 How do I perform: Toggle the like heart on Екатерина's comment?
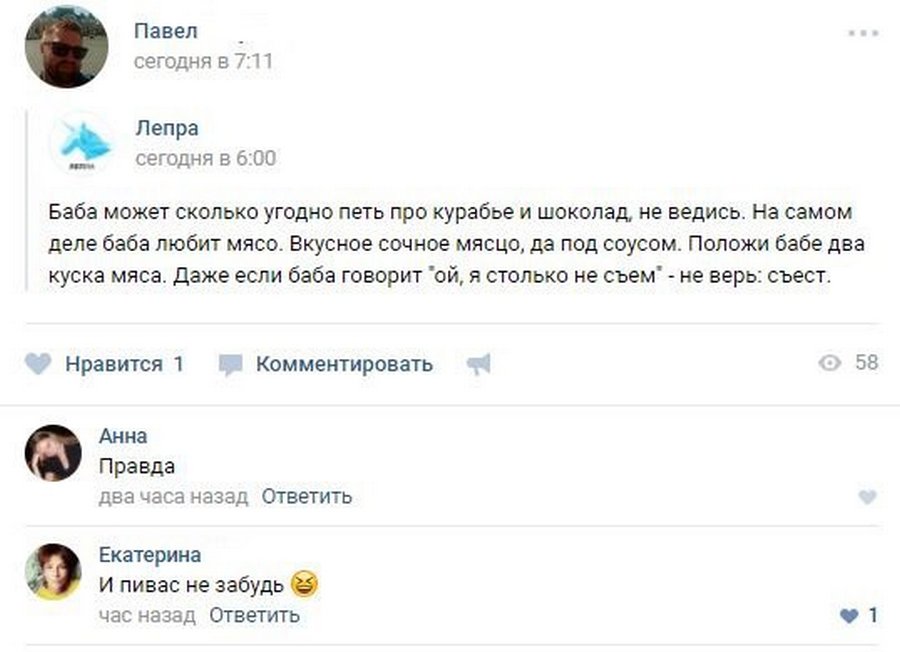click(x=849, y=616)
